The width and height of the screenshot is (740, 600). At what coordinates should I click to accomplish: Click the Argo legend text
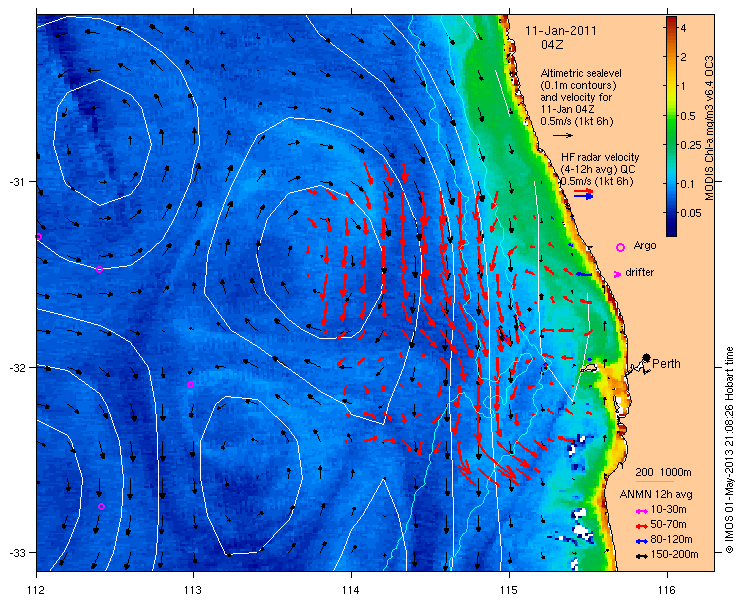click(645, 245)
